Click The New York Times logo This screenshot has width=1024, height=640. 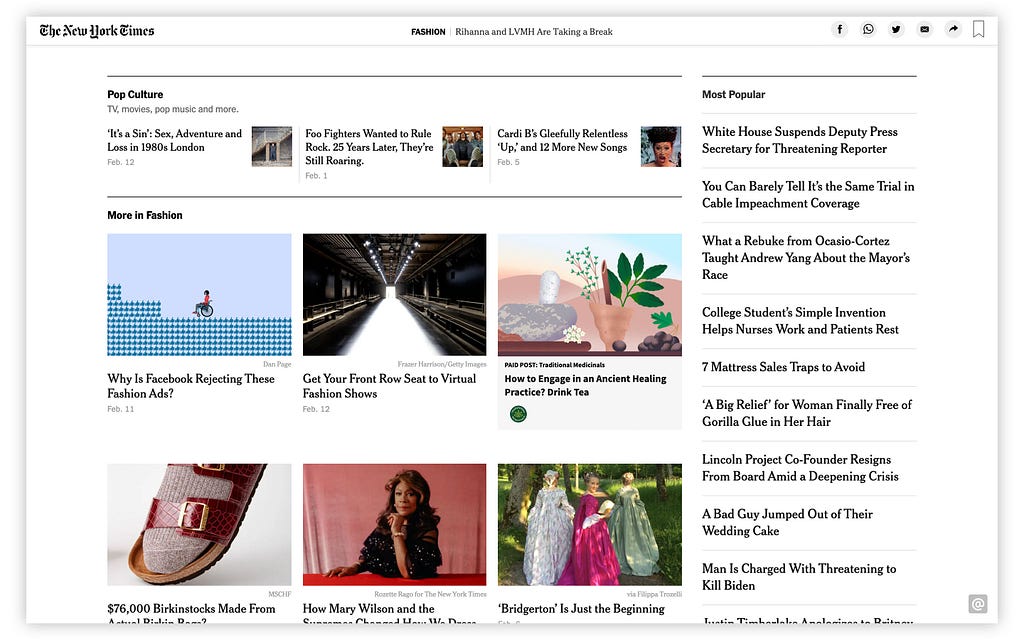(x=97, y=31)
